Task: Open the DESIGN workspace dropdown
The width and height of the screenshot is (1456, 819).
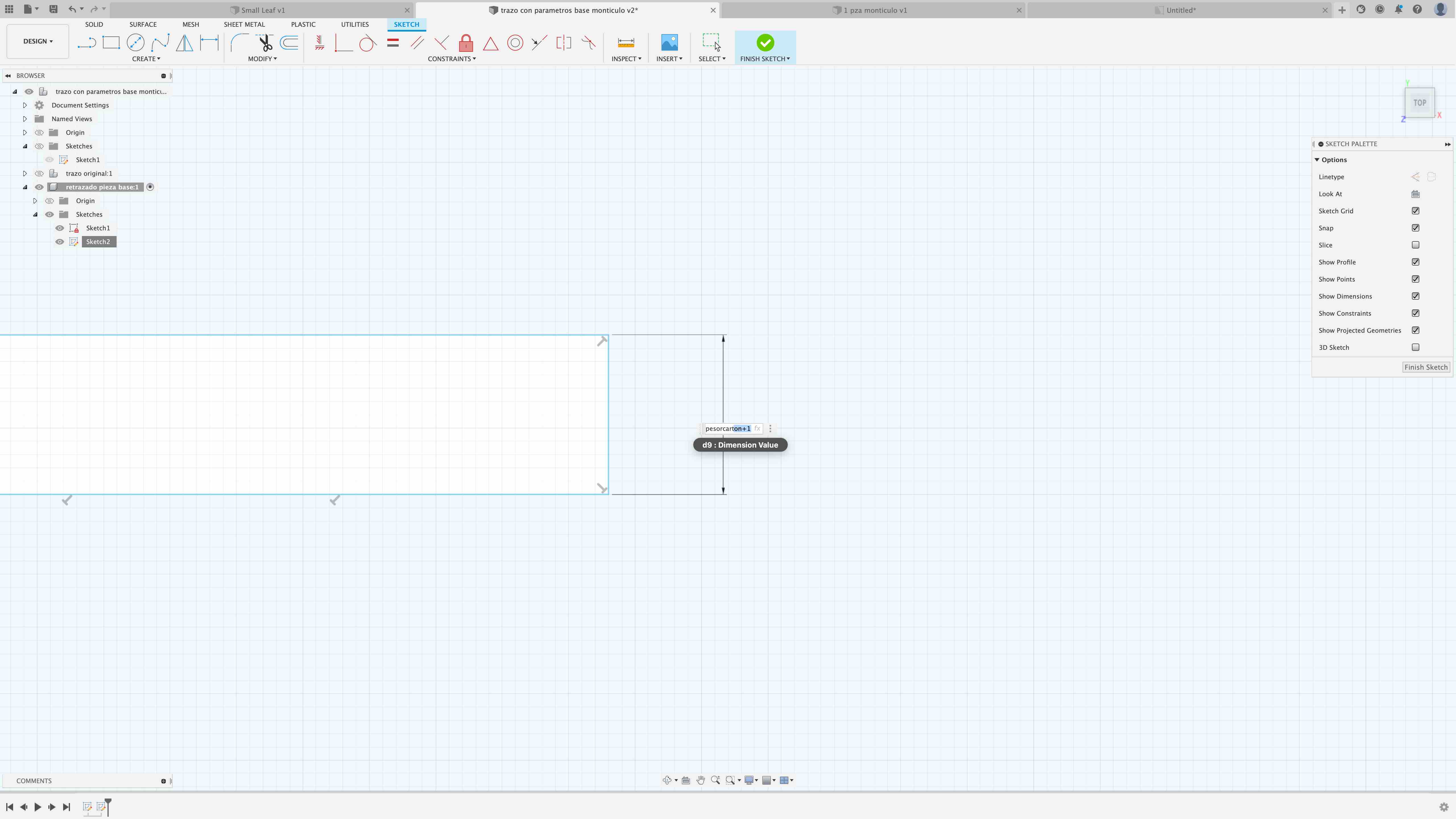Action: pyautogui.click(x=37, y=41)
